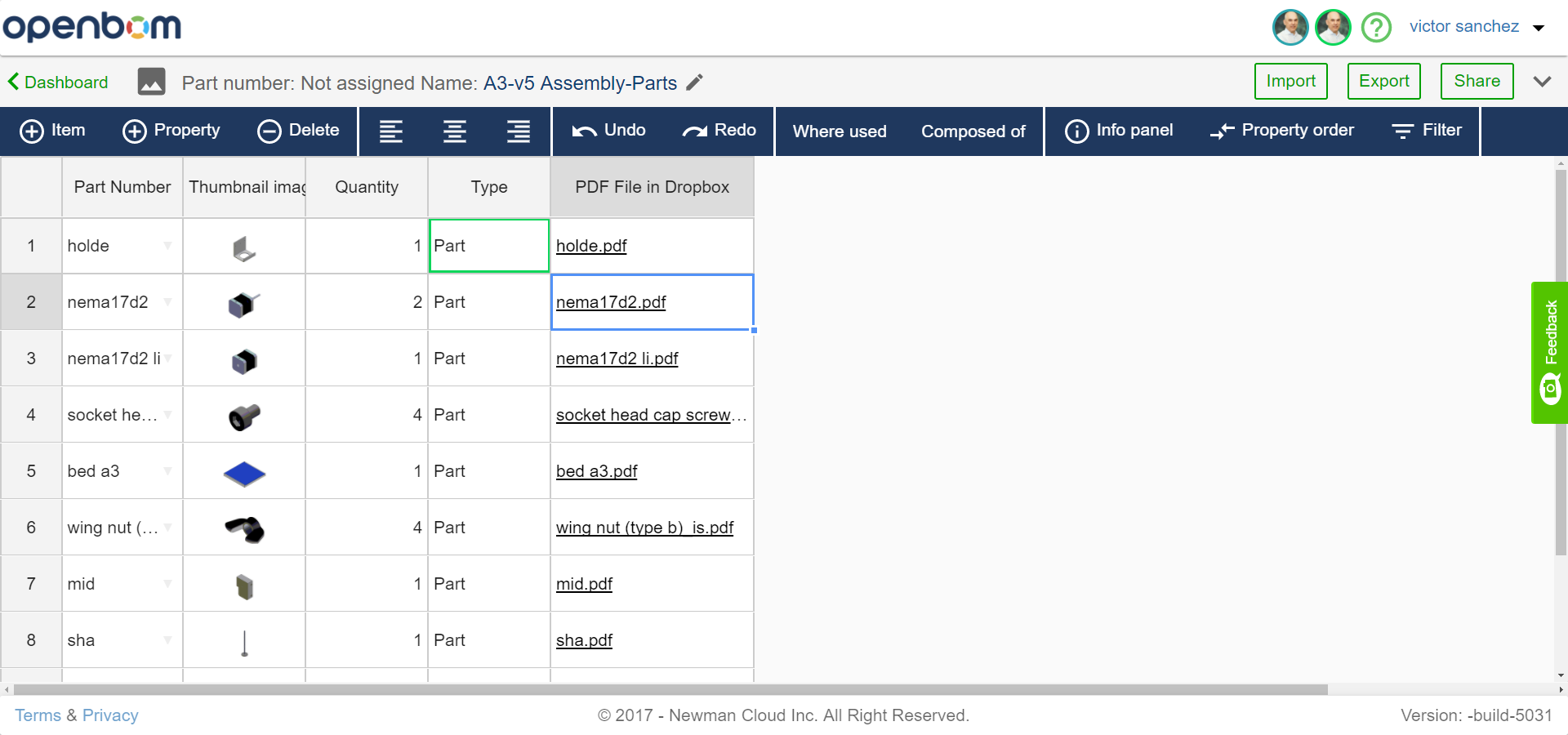This screenshot has height=735, width=1568.
Task: Expand the victor sanchez user menu
Action: pos(1539,28)
